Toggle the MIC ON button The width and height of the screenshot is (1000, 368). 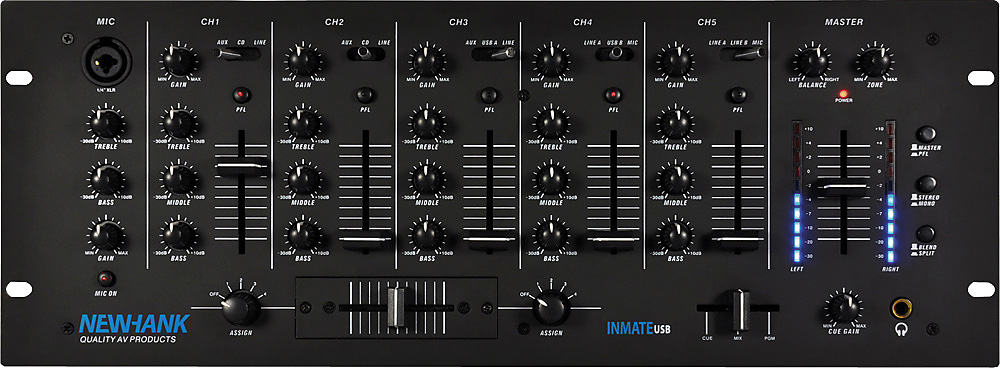point(107,279)
